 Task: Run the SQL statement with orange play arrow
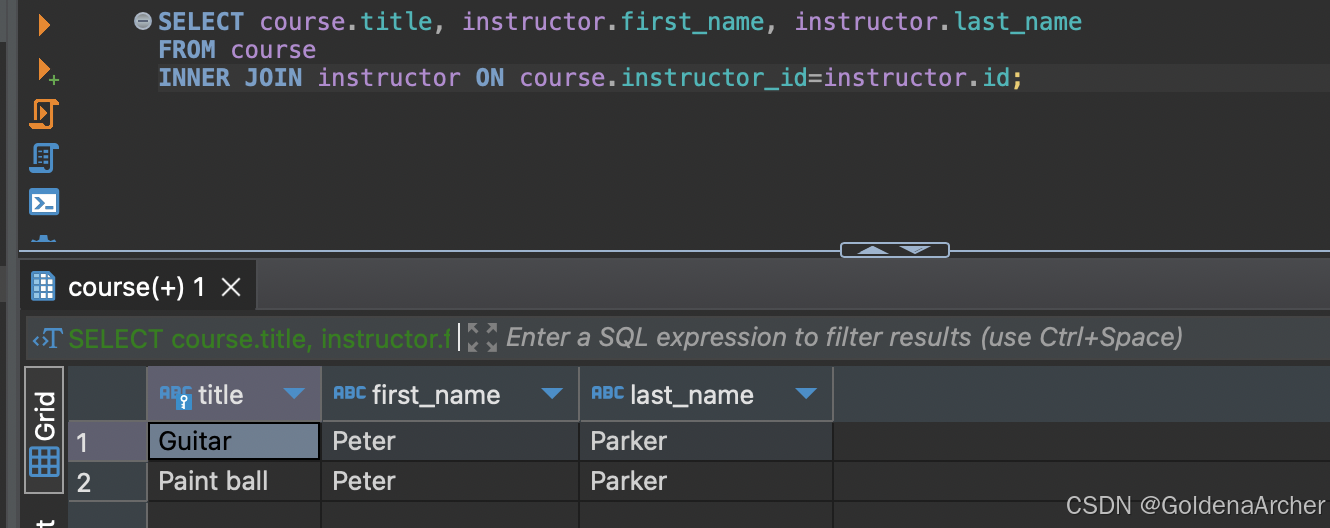[x=44, y=24]
